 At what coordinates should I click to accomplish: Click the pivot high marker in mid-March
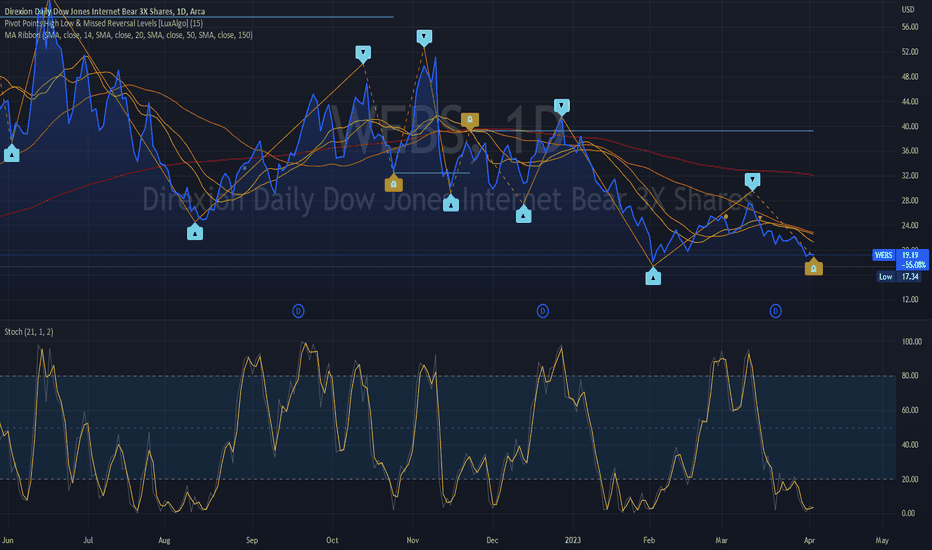point(752,180)
